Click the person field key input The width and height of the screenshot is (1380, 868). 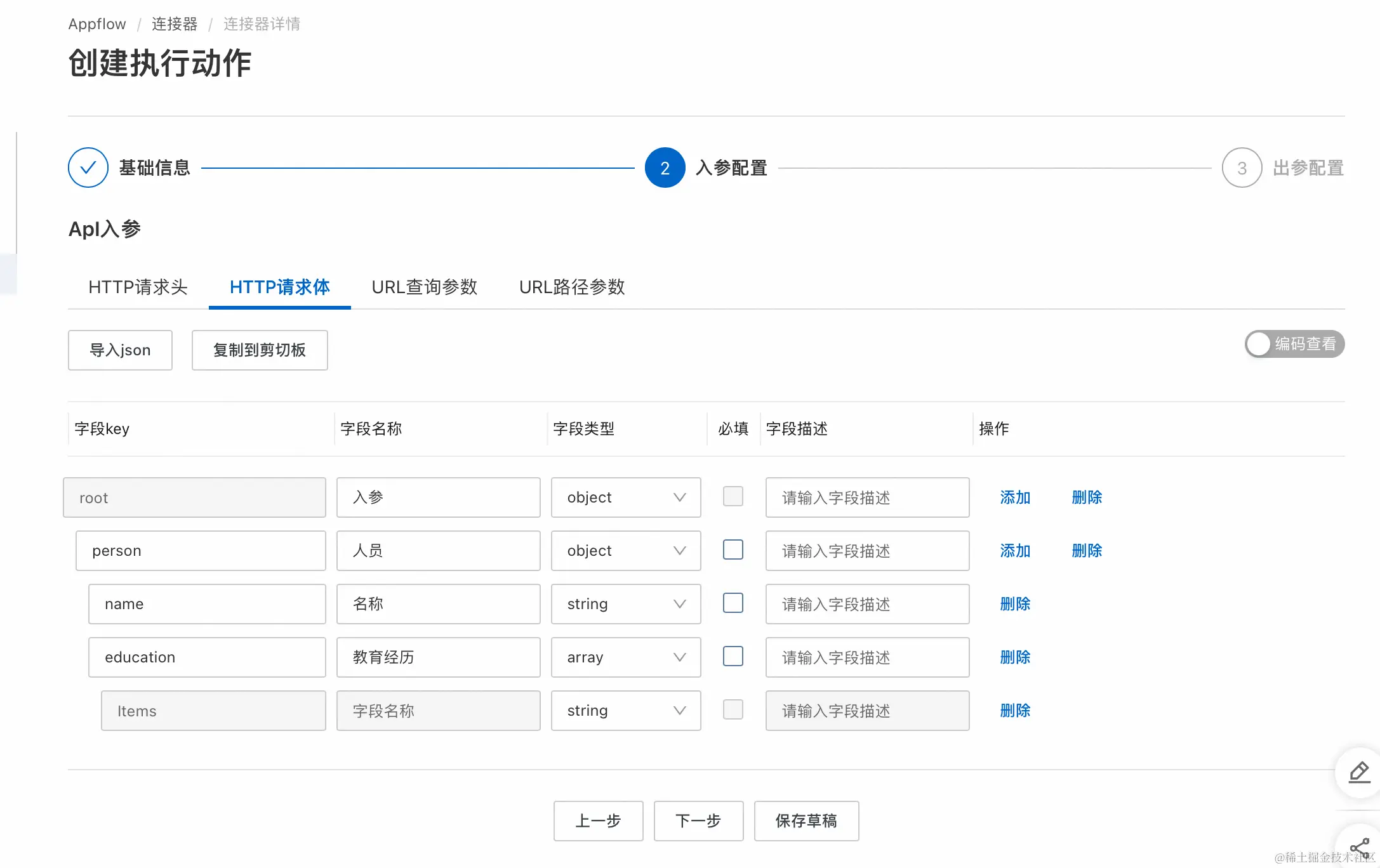point(201,551)
